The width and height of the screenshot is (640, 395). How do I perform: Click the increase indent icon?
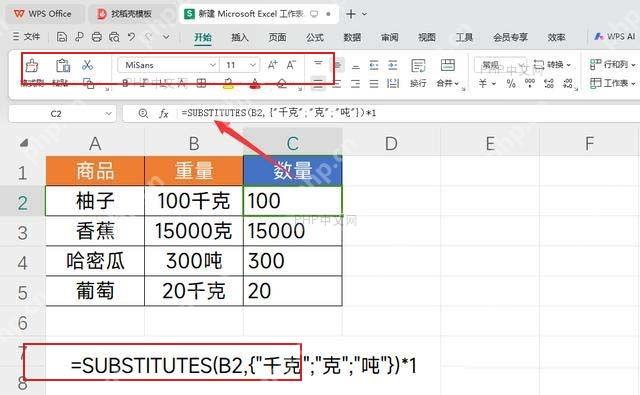[393, 65]
